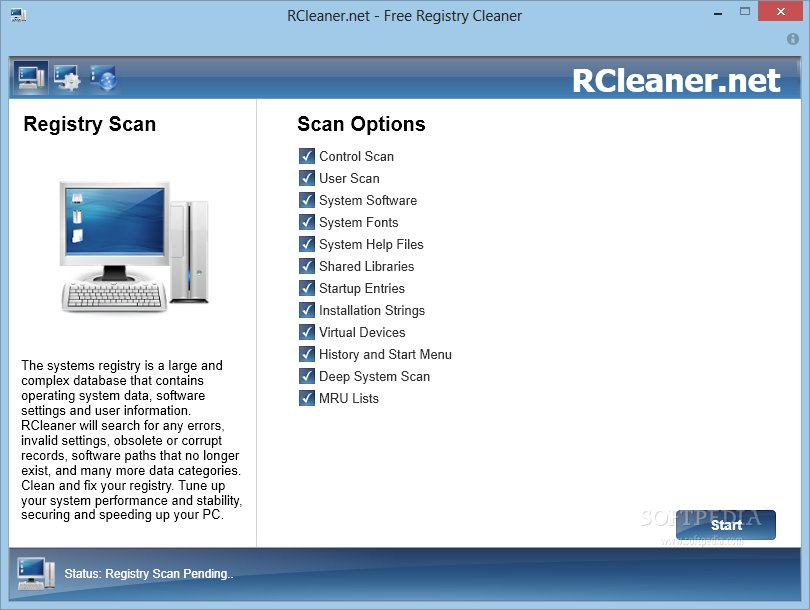This screenshot has width=810, height=610.
Task: Minimize the RCleaner window
Action: coord(718,13)
